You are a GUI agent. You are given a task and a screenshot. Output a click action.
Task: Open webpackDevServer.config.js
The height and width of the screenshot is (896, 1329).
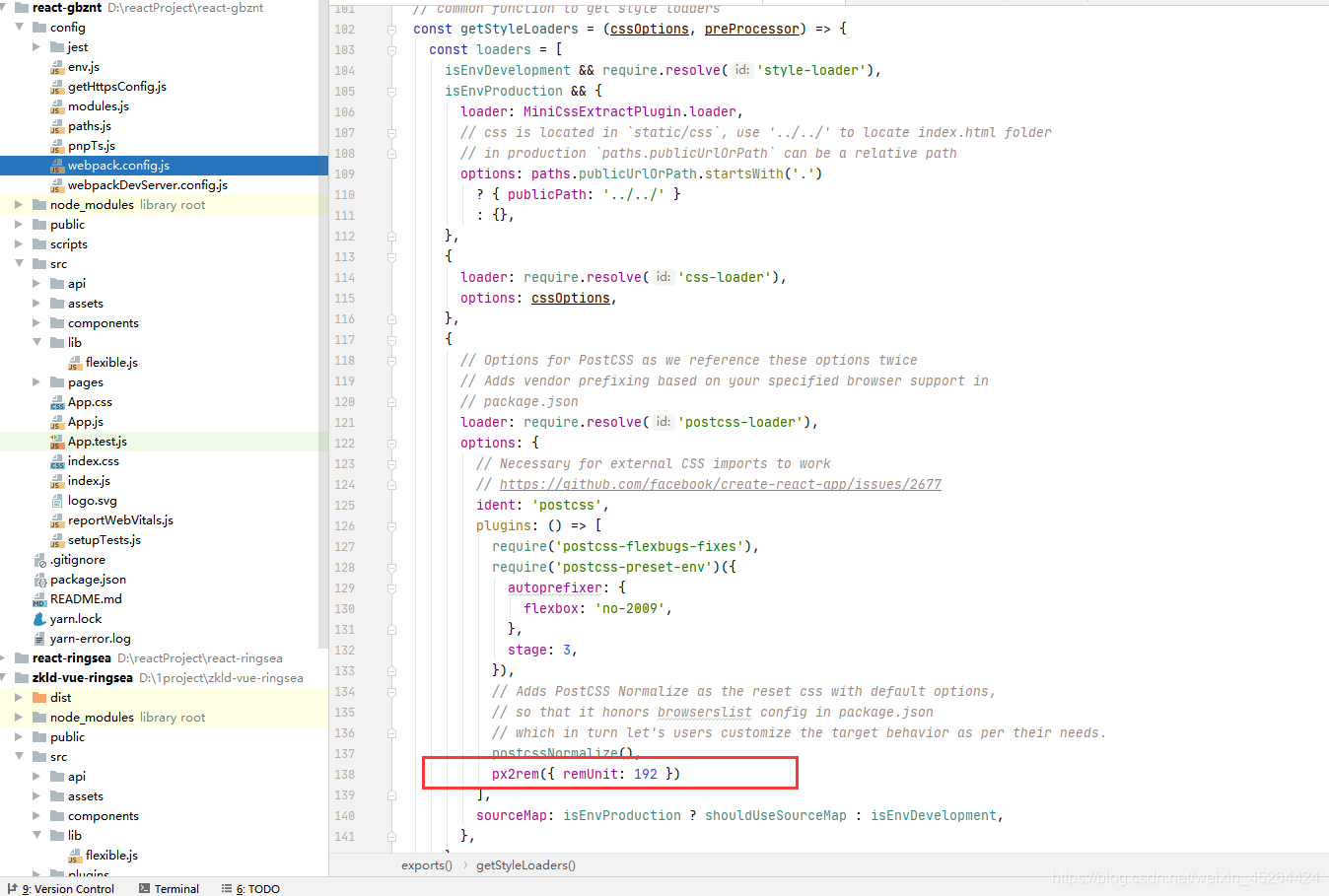point(148,185)
